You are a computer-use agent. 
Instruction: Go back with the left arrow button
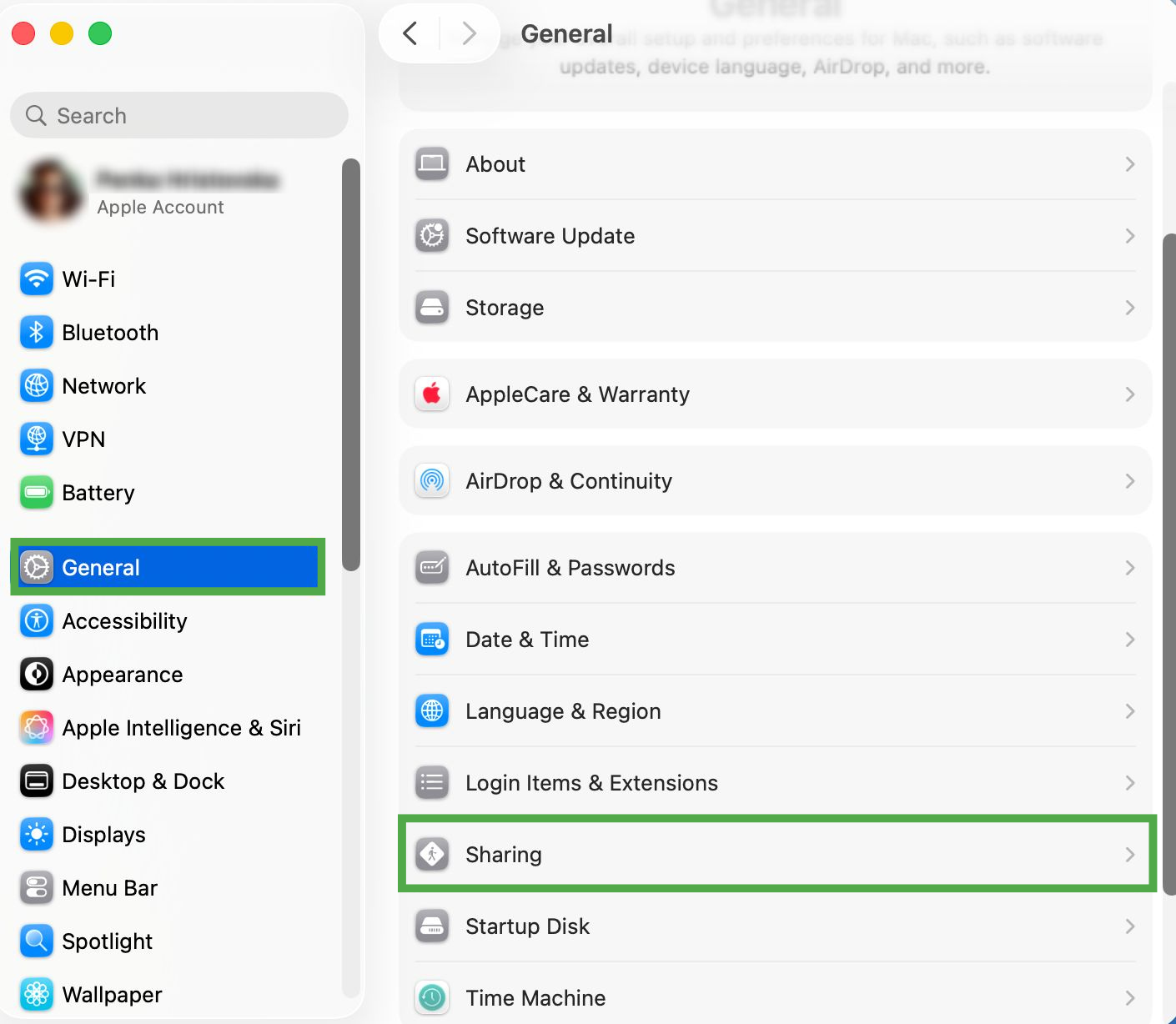tap(410, 33)
